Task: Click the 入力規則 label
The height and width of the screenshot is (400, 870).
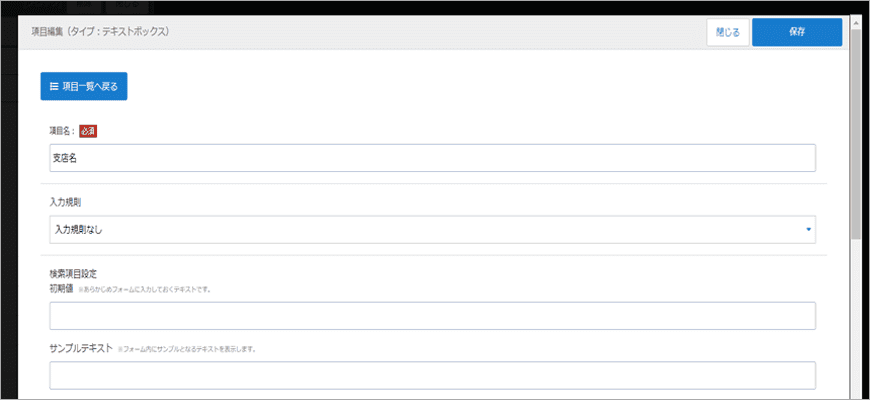Action: click(66, 203)
